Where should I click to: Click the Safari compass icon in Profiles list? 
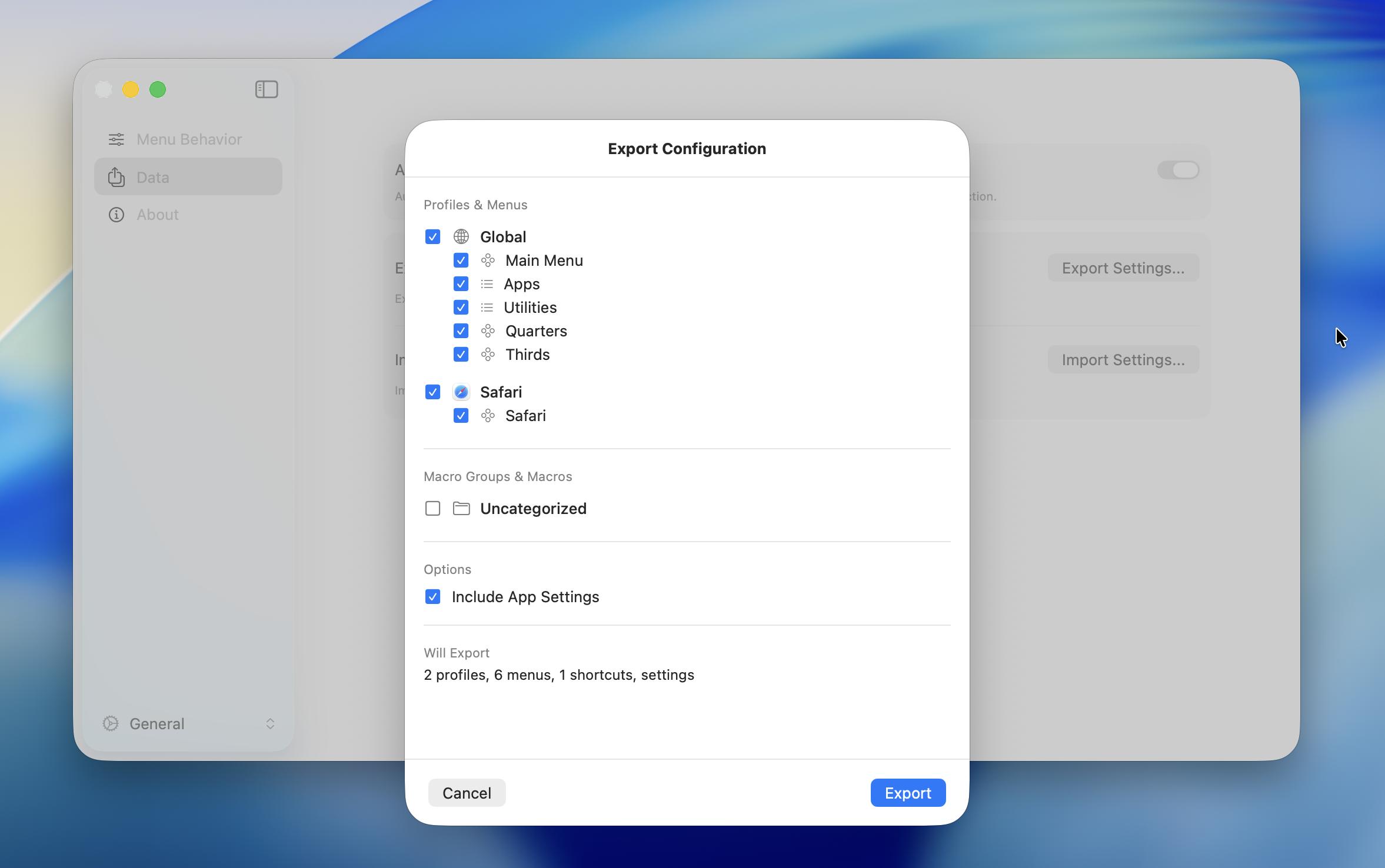pos(461,392)
